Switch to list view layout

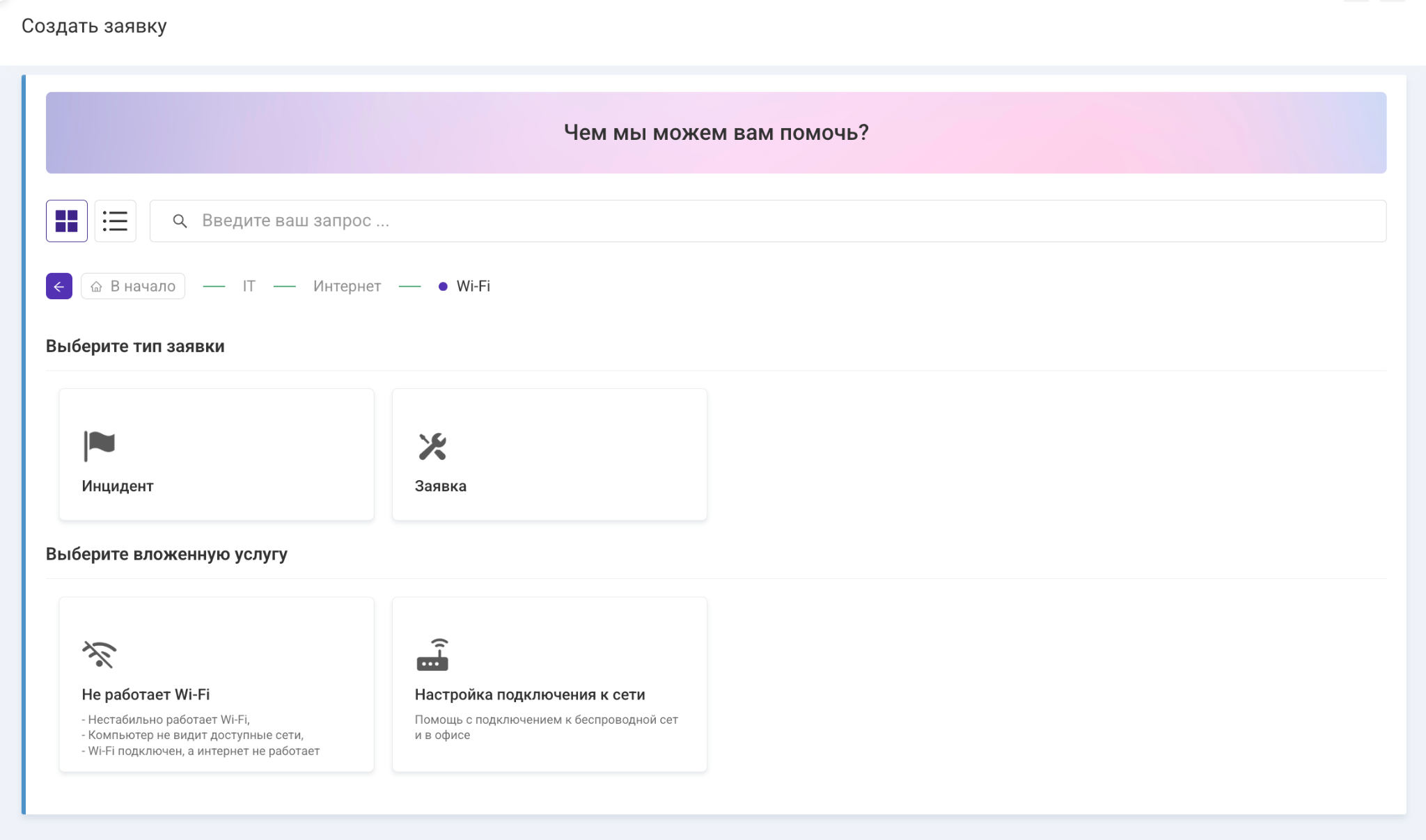[x=115, y=221]
